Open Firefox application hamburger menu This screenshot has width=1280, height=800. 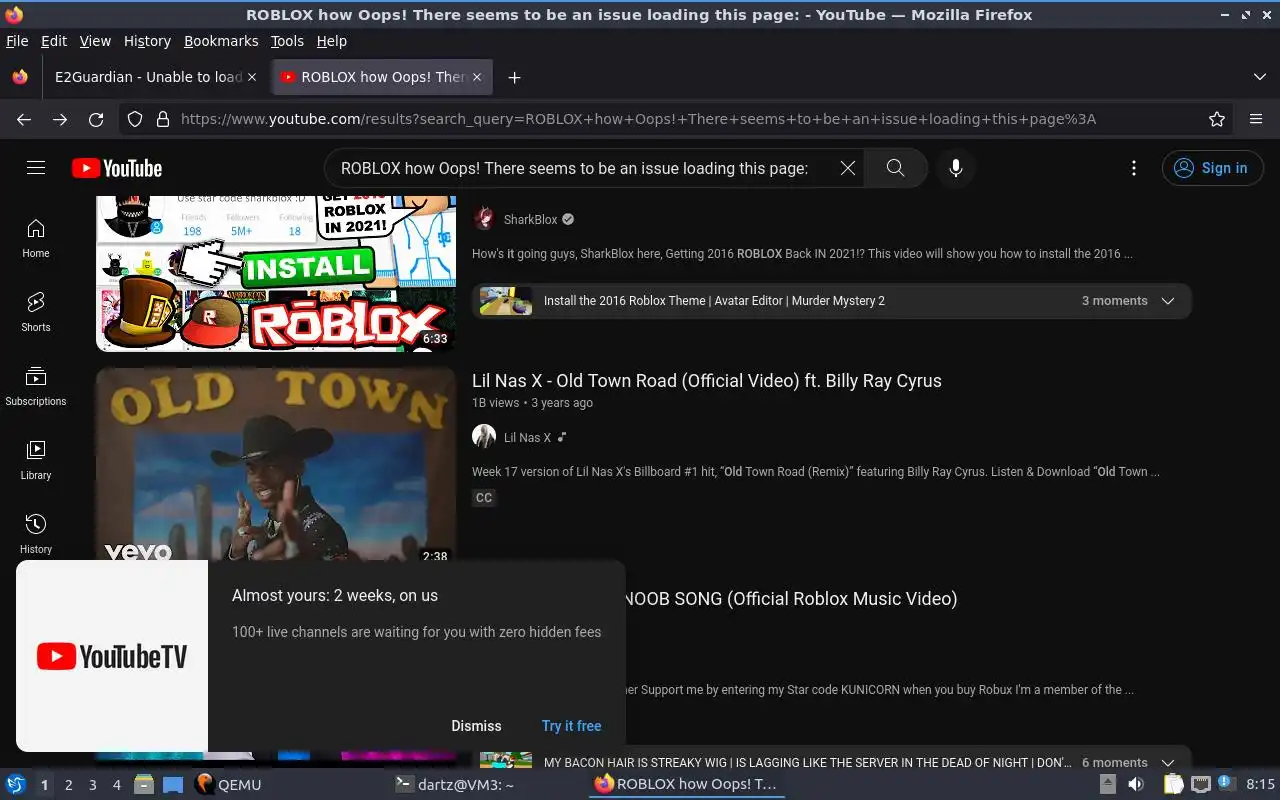tap(1256, 119)
